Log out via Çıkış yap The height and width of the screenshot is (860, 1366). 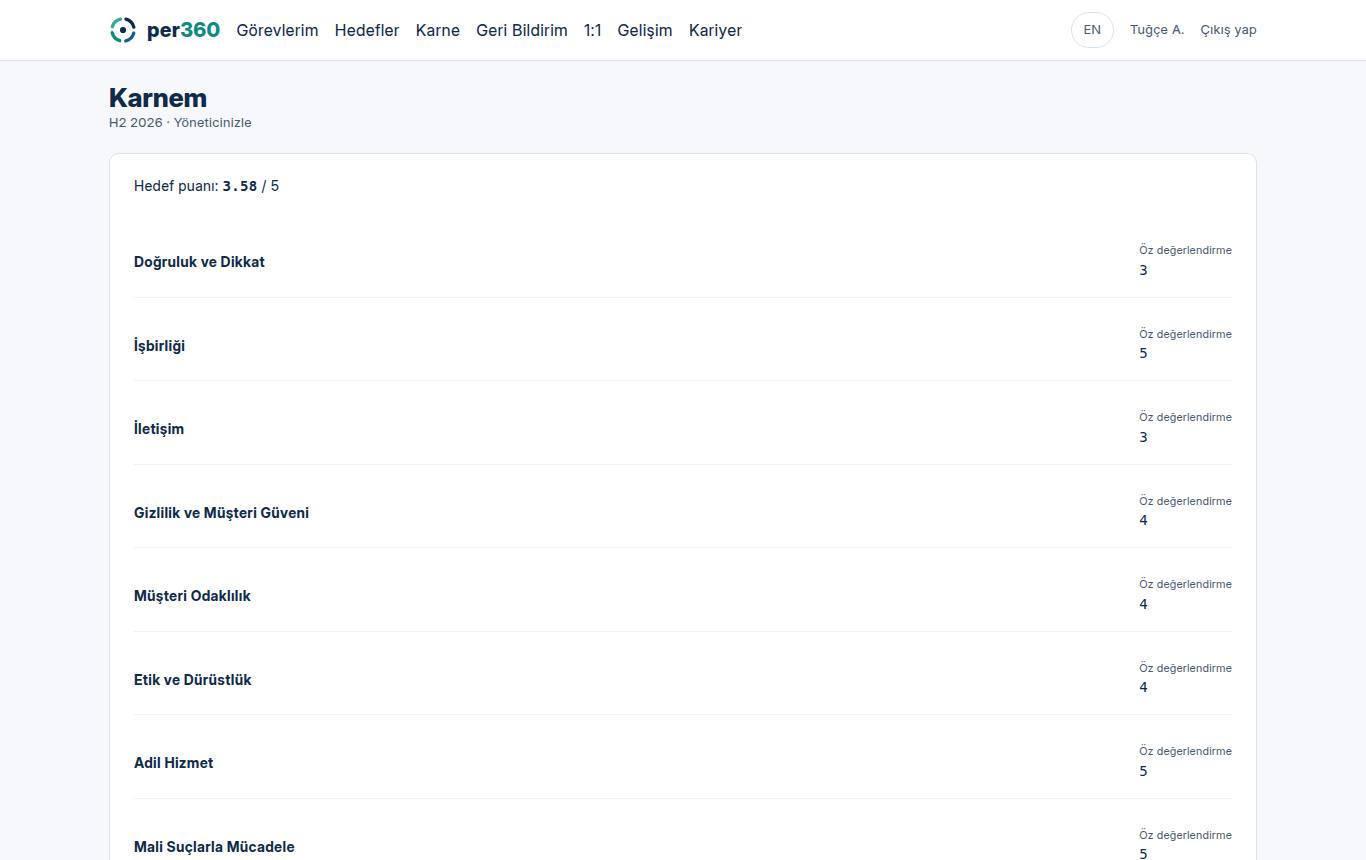click(1228, 30)
